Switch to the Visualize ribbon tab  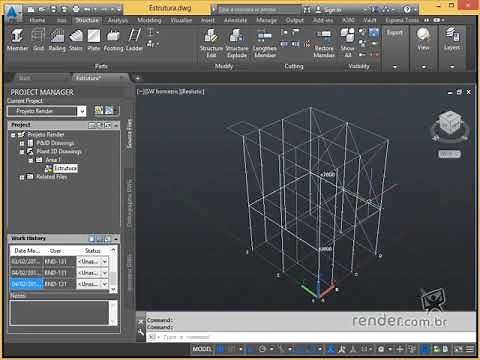(x=181, y=20)
